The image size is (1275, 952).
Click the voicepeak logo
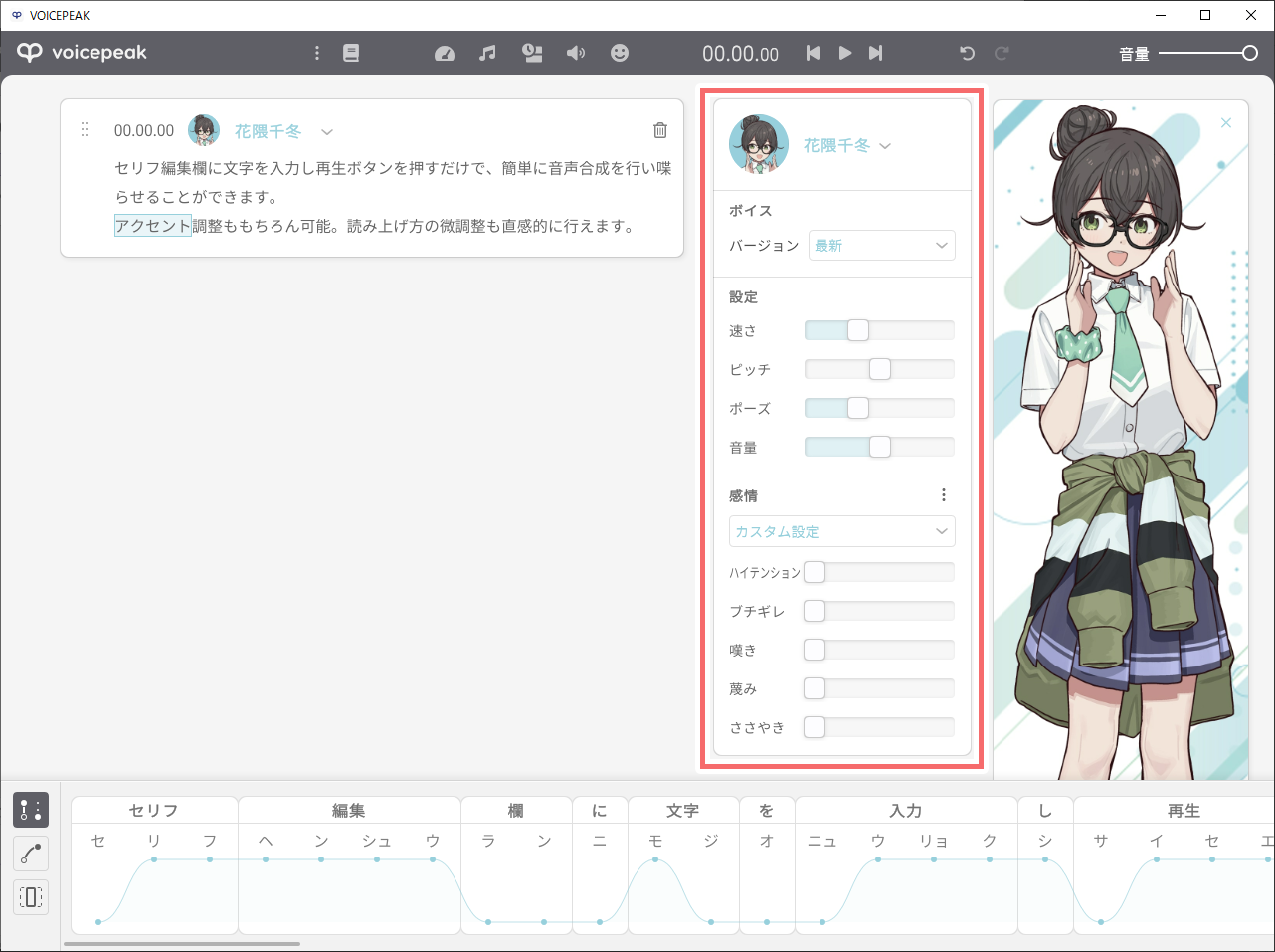click(83, 53)
